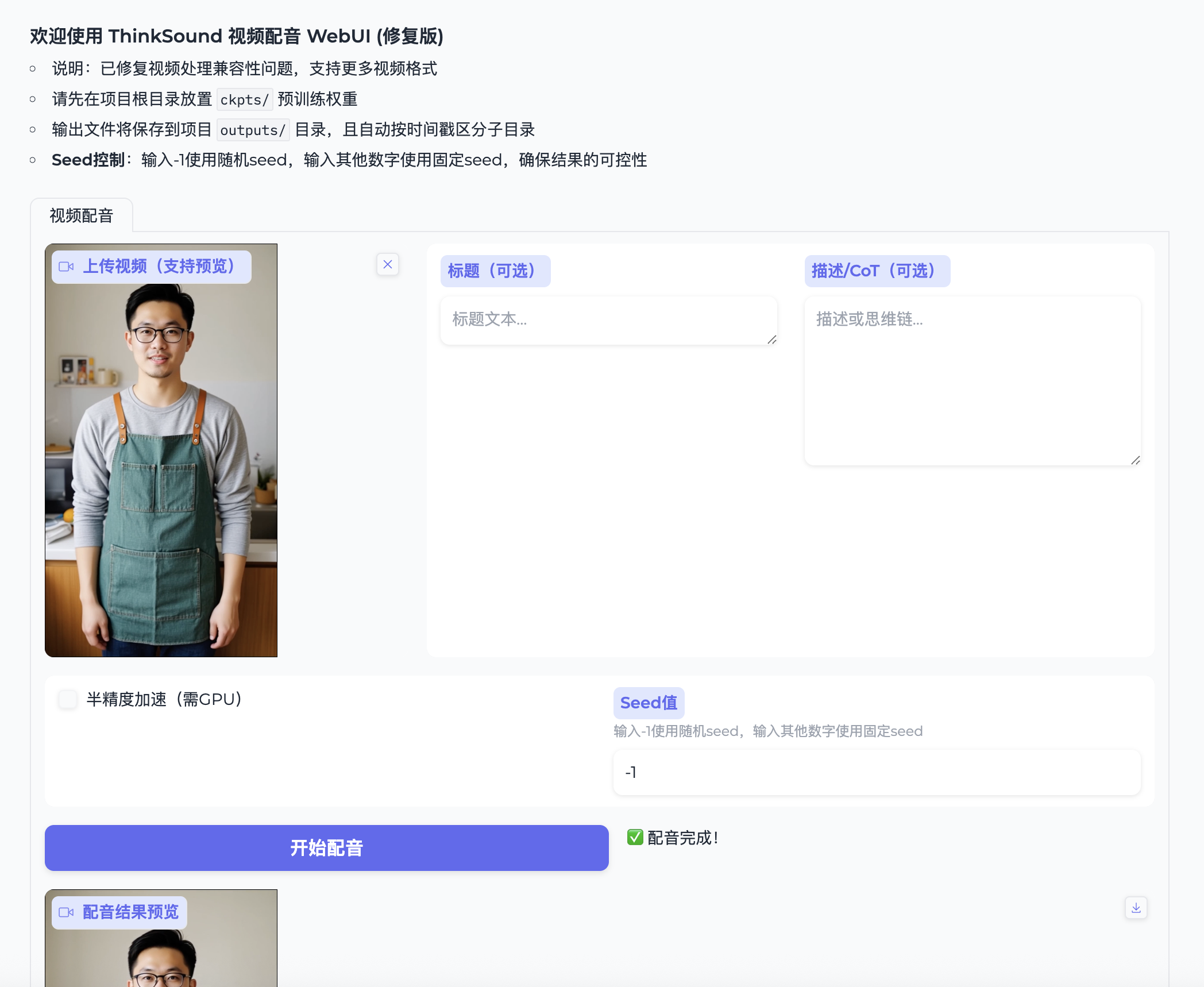Switch to the 视频配音 tab
1204x987 pixels.
point(82,215)
